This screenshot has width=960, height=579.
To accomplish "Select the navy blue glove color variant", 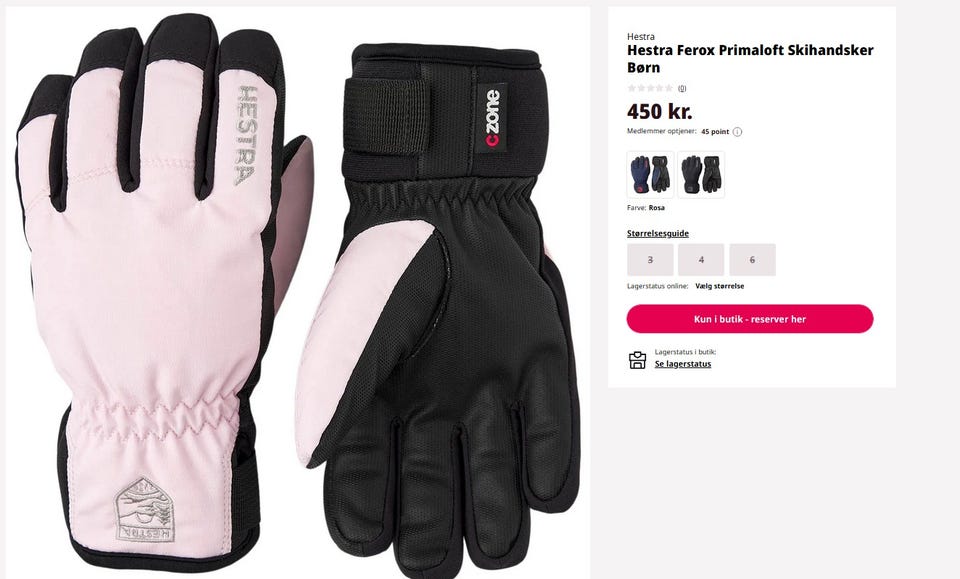I will tap(650, 174).
